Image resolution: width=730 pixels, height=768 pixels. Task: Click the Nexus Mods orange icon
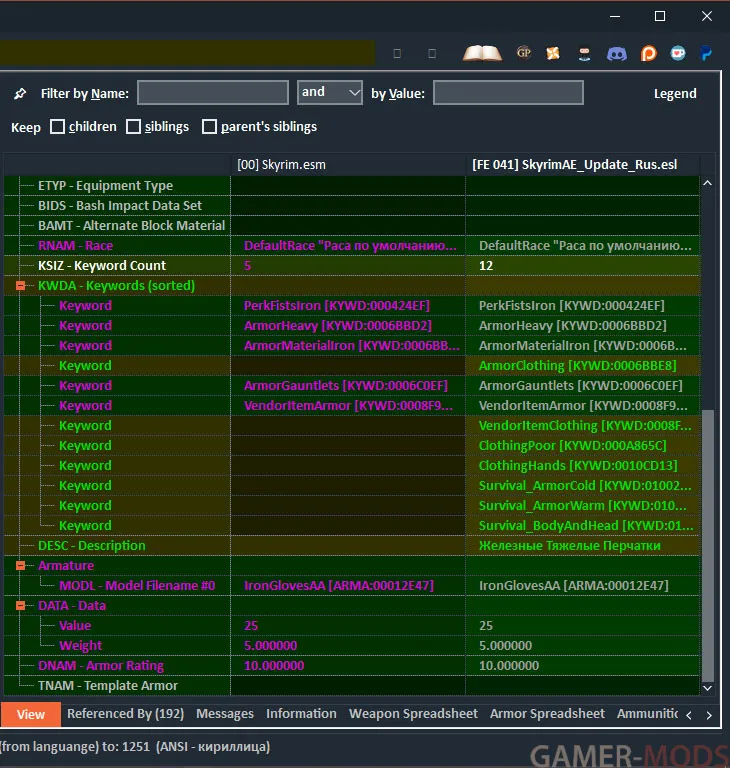[553, 53]
